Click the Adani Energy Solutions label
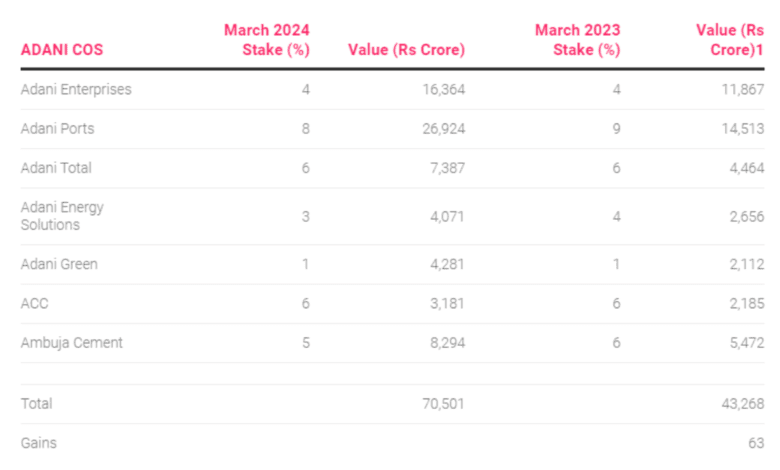This screenshot has height=470, width=780. (62, 216)
